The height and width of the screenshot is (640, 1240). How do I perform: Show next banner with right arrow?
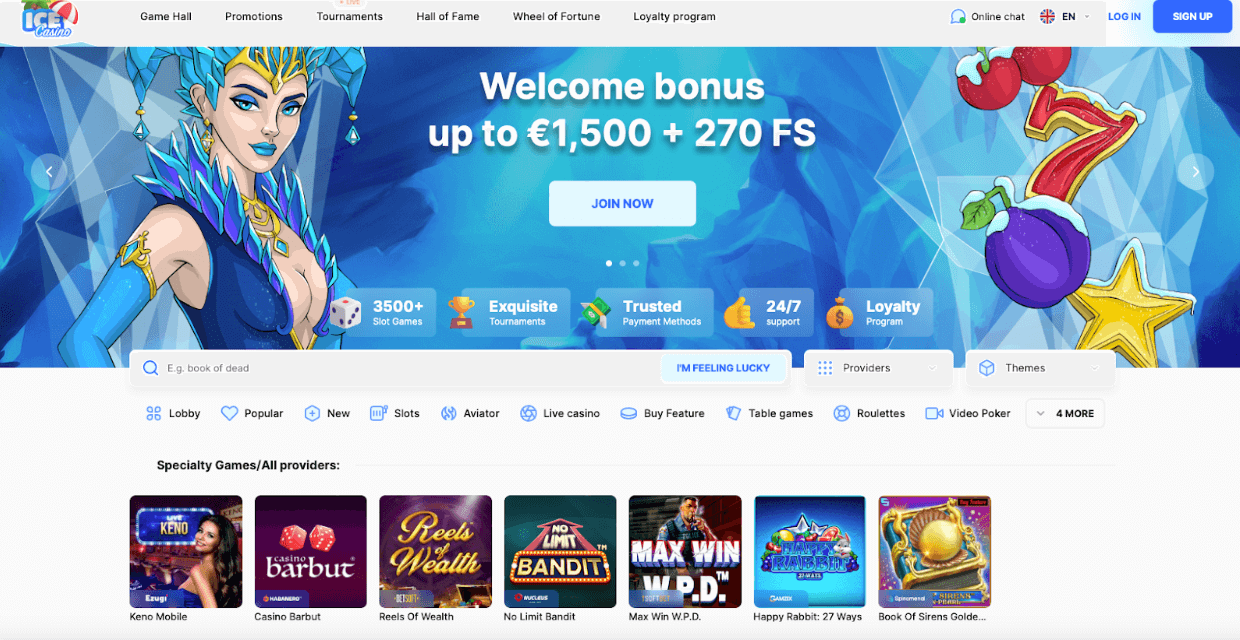point(1195,172)
